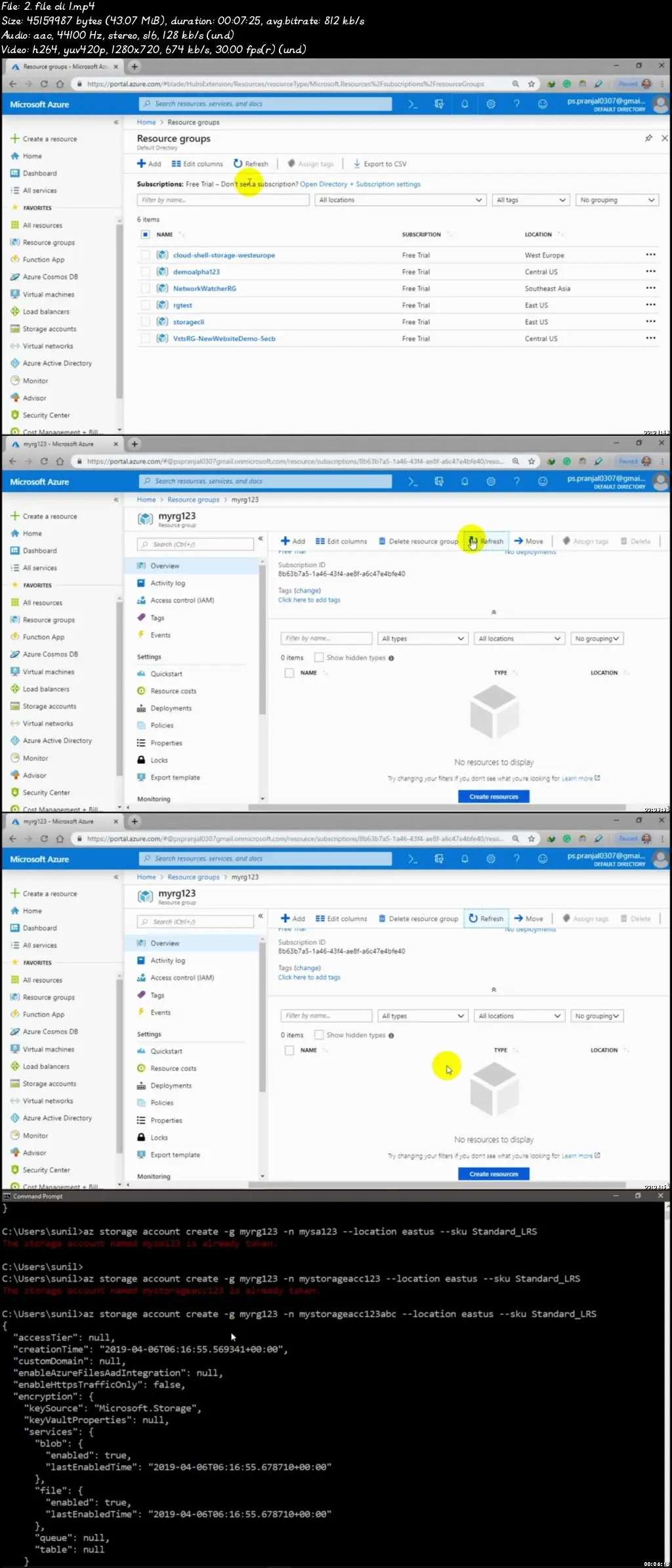Open directory filter icon in top frame header

click(439, 104)
